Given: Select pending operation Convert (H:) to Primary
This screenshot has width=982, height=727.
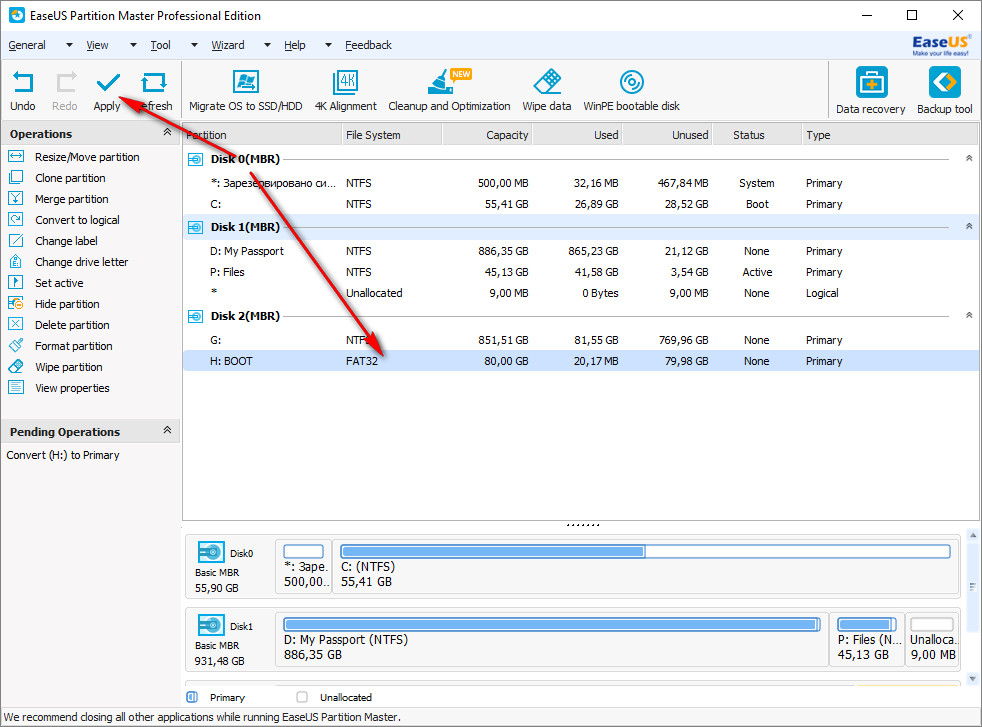Looking at the screenshot, I should (63, 455).
